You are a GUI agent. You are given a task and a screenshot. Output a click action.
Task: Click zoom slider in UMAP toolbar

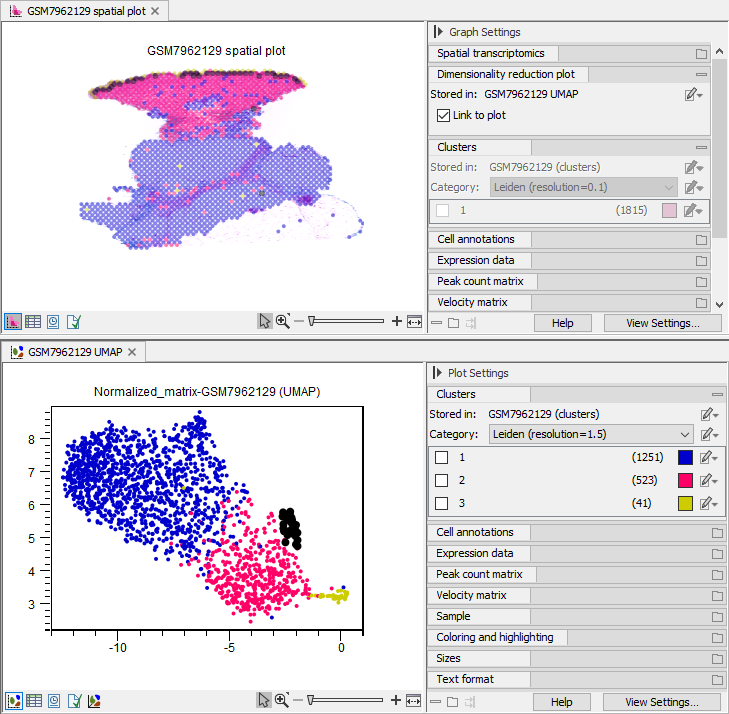click(345, 700)
